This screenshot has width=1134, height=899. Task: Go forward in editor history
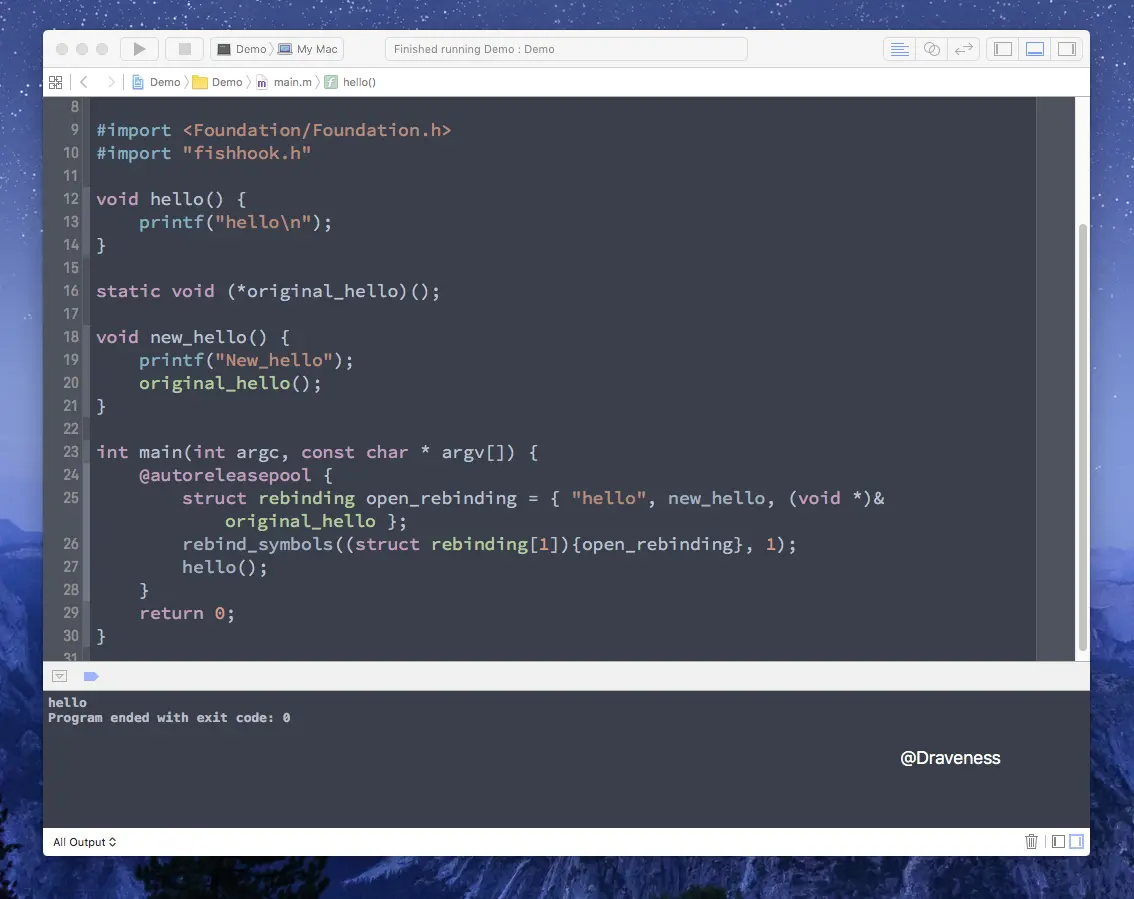(111, 82)
